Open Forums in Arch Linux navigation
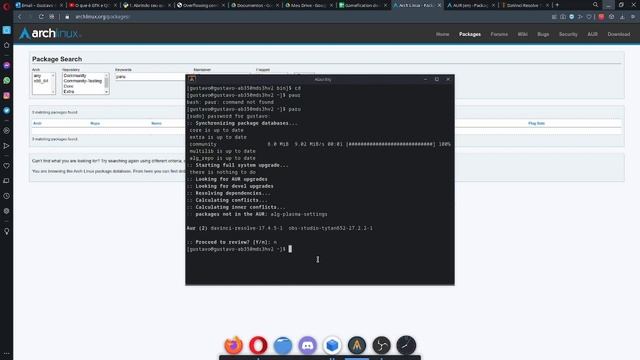 (499, 34)
